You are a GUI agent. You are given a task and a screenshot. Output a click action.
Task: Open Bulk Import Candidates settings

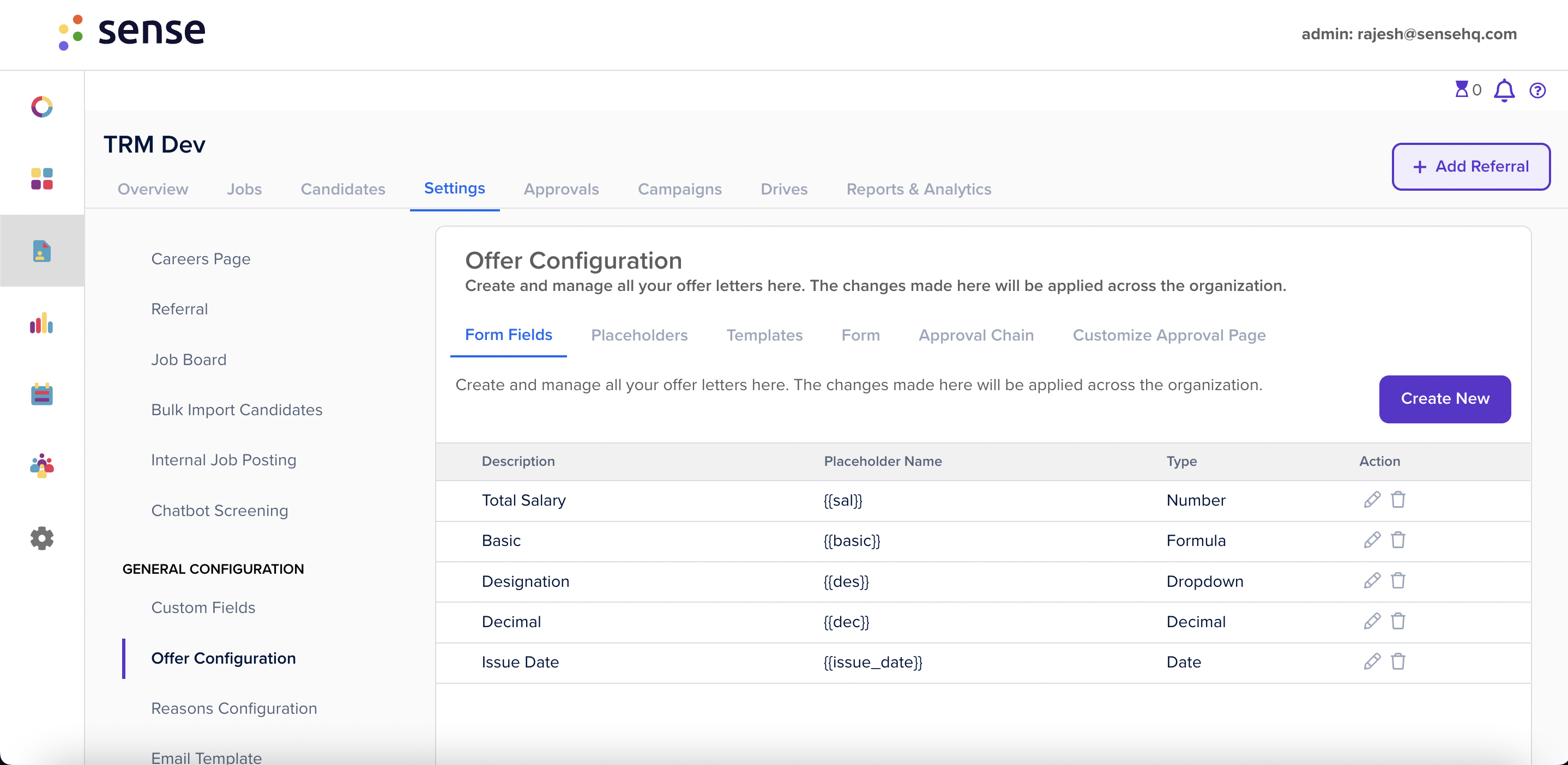coord(237,410)
